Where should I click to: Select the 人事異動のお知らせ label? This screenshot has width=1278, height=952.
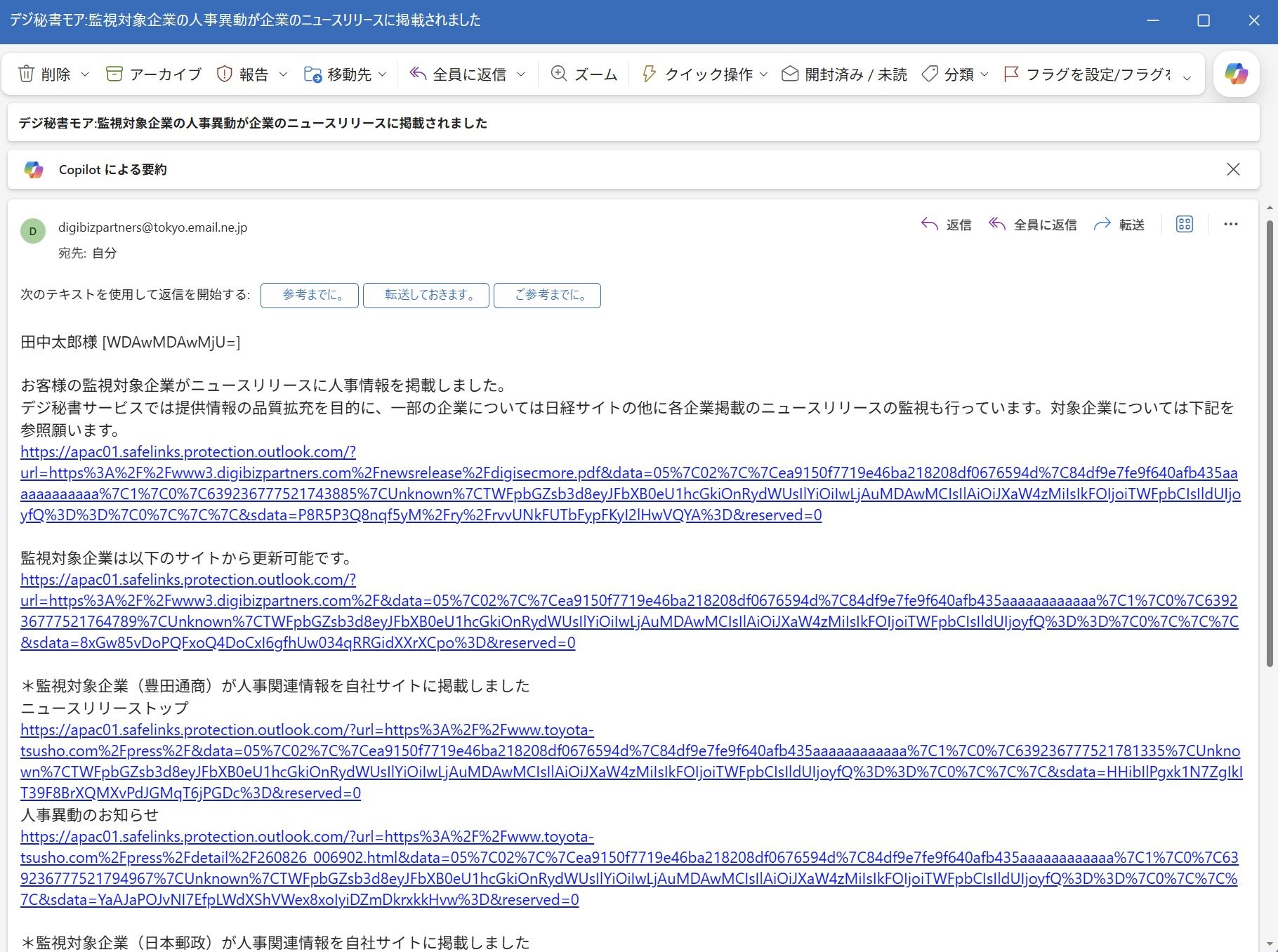tap(89, 815)
